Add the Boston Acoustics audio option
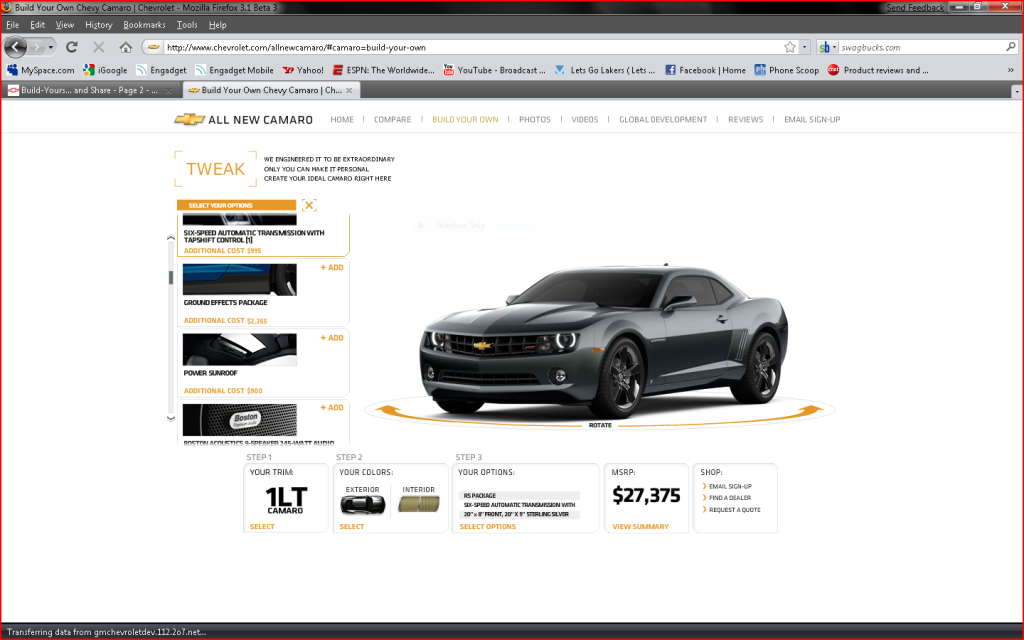The height and width of the screenshot is (640, 1024). click(x=331, y=408)
